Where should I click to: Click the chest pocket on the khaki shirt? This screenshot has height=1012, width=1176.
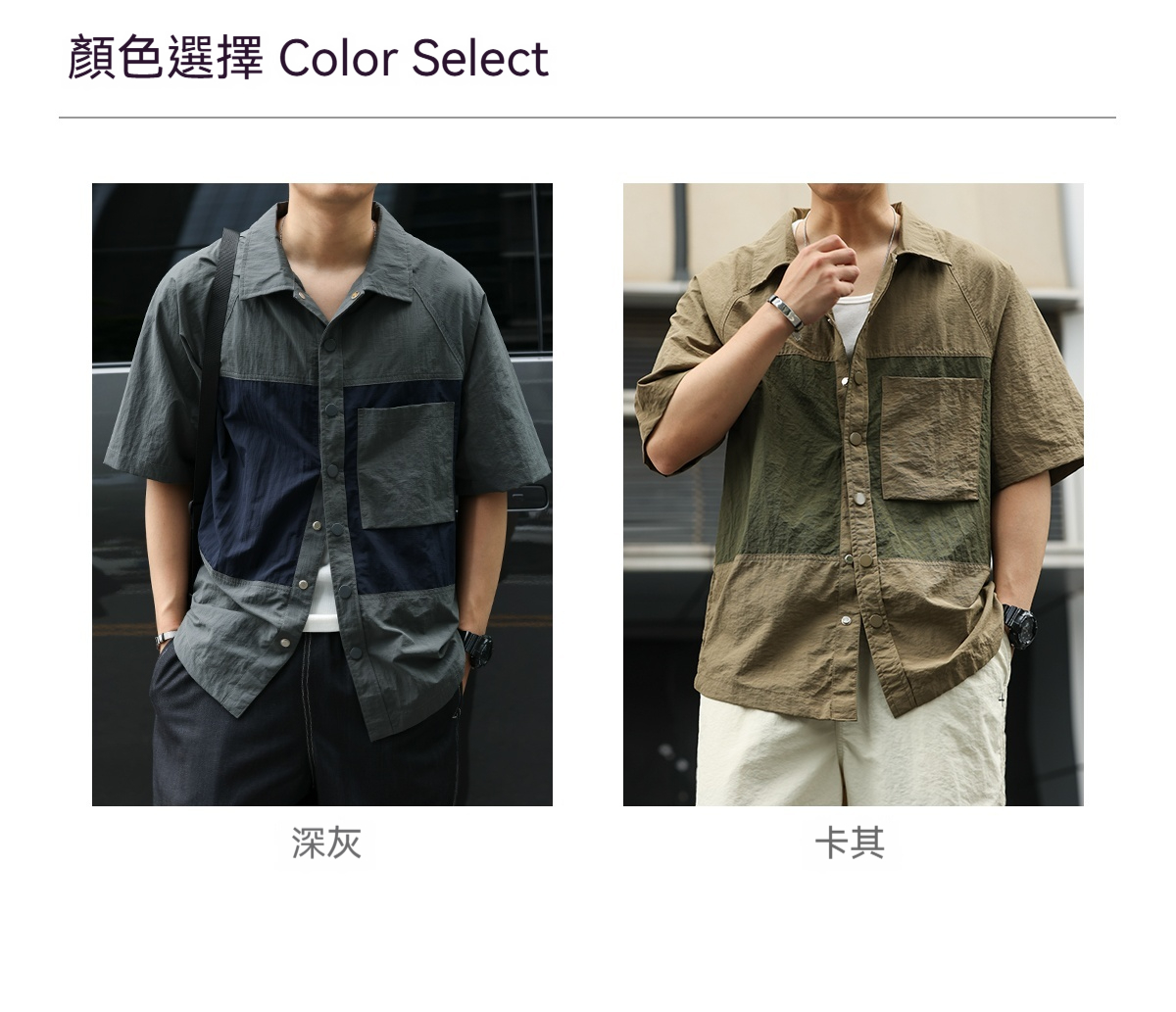[x=932, y=438]
